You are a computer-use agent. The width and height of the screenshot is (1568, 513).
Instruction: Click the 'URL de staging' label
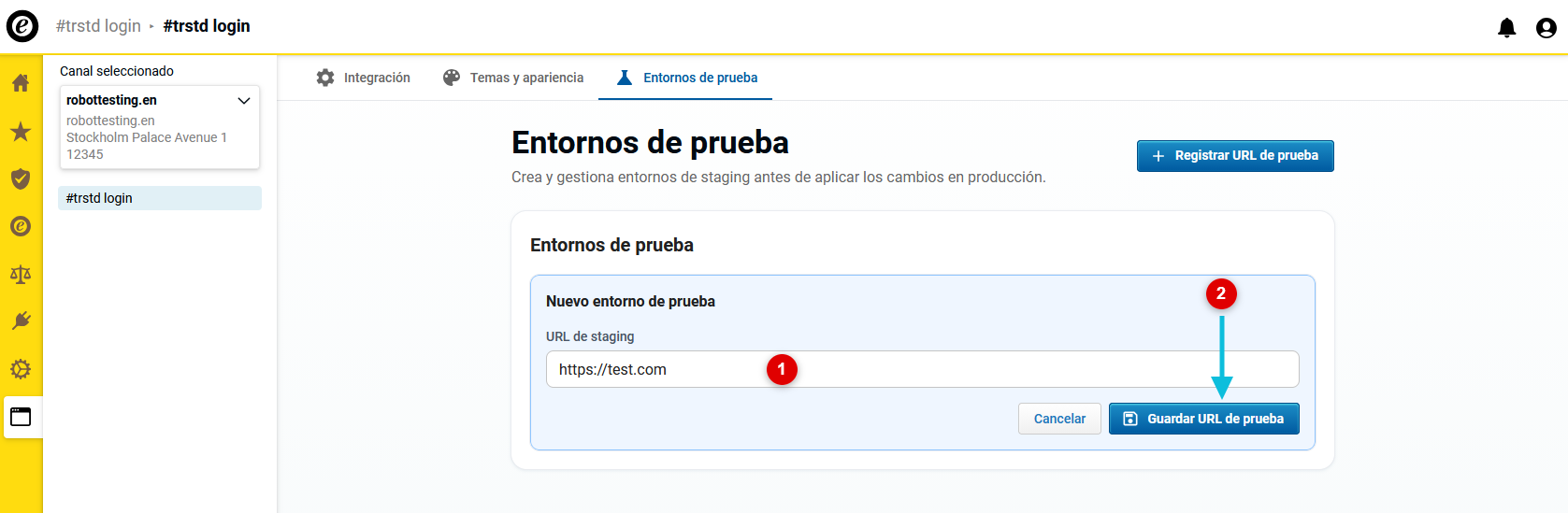590,336
